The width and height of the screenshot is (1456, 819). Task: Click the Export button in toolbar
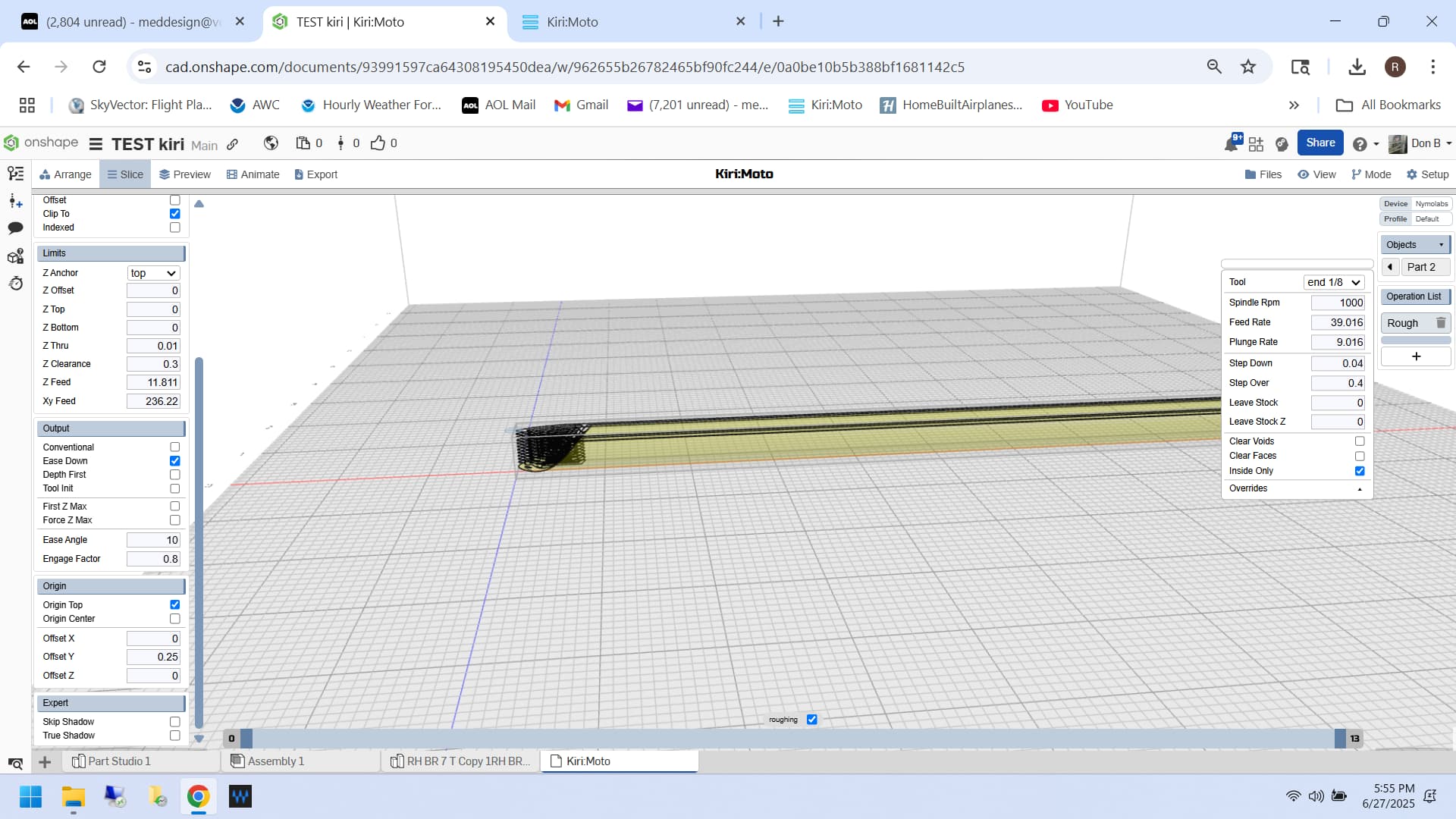(316, 174)
